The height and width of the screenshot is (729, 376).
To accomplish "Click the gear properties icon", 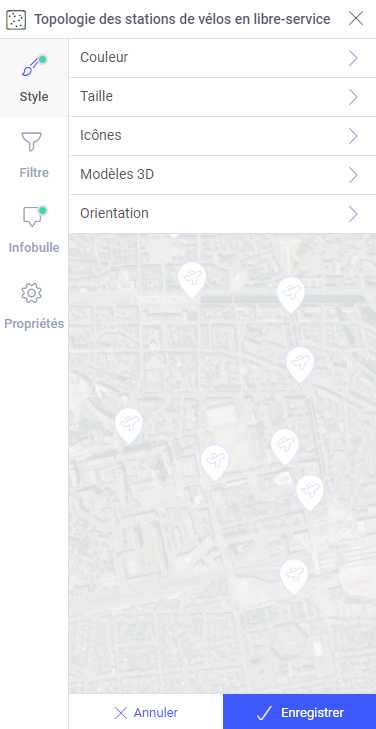I will pos(32,293).
